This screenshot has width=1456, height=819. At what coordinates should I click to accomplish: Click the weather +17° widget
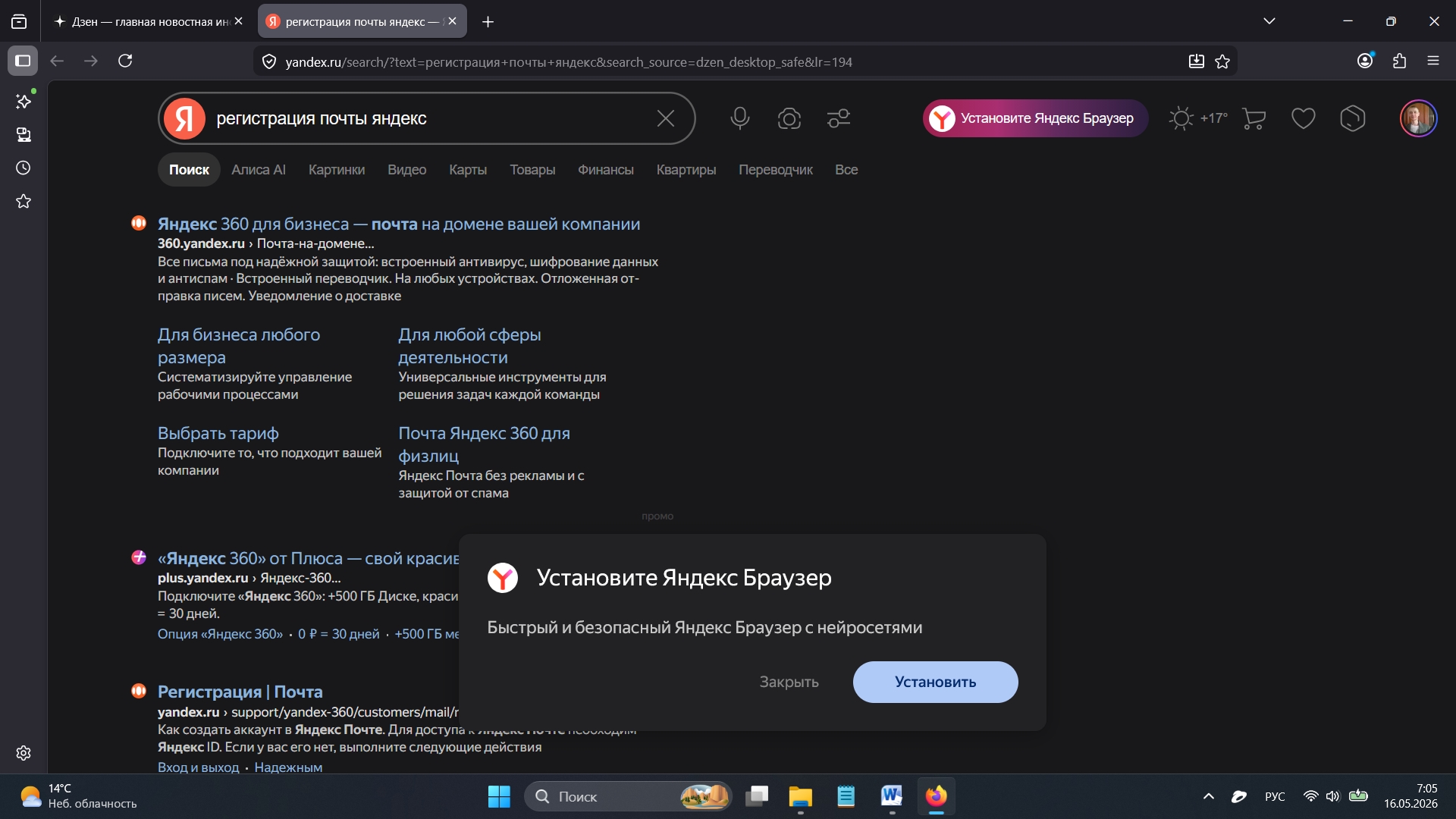[x=1198, y=118]
